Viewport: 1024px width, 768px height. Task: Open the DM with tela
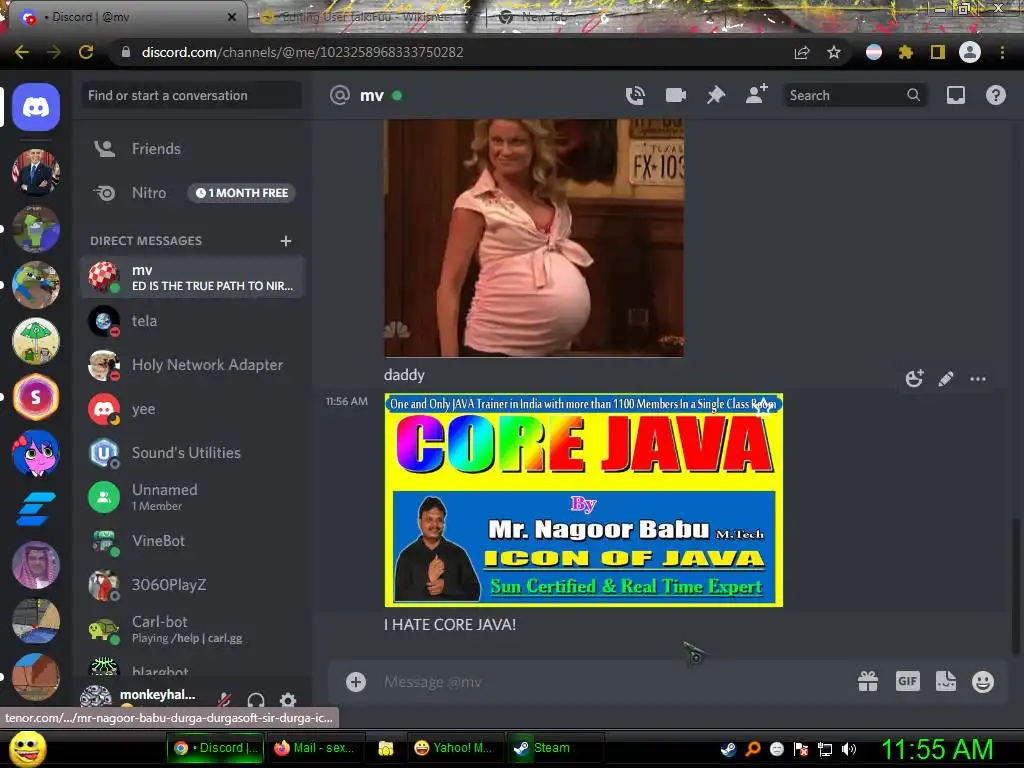point(192,321)
